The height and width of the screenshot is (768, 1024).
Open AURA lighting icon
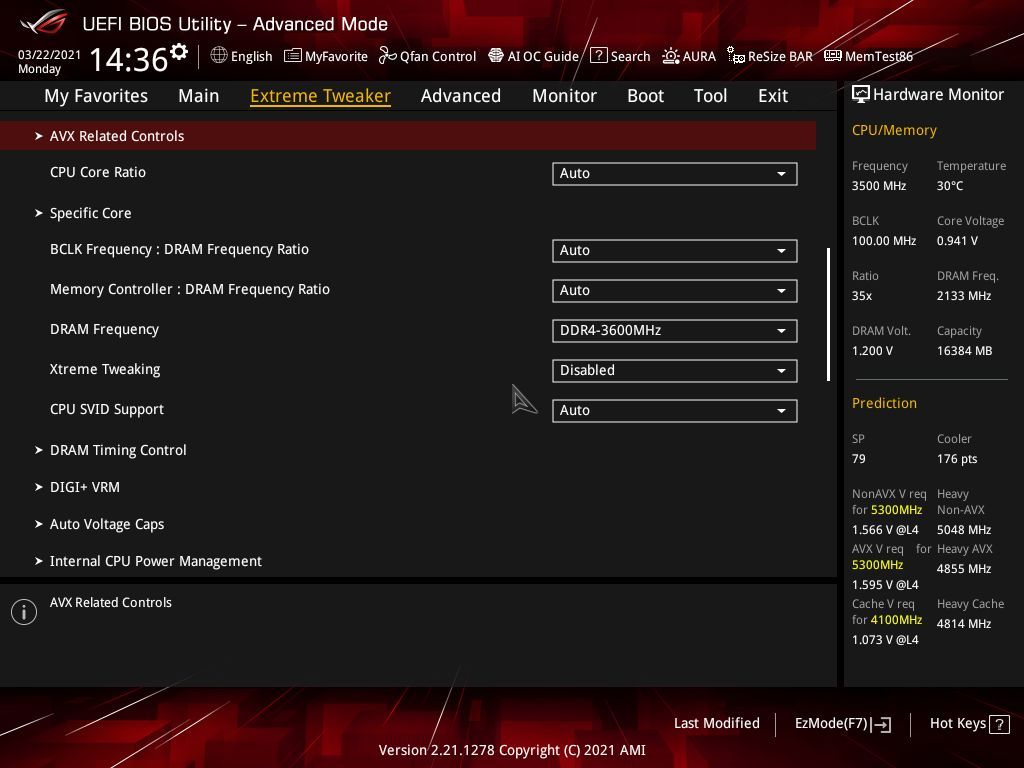point(671,56)
